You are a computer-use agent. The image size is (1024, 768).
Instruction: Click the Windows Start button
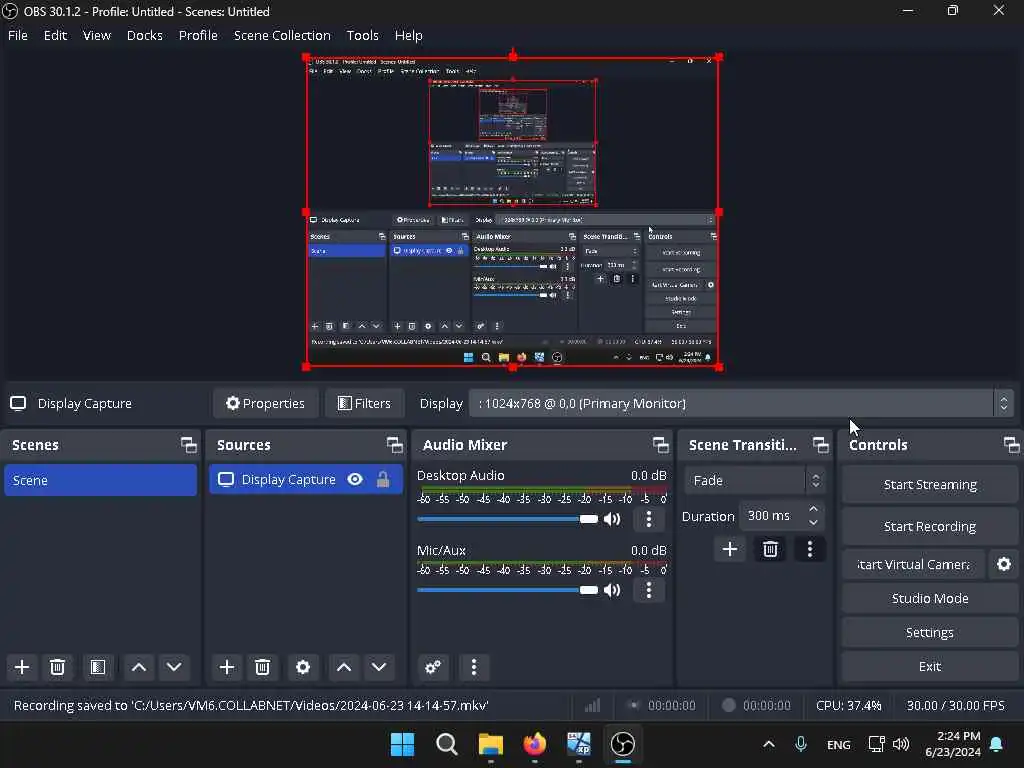402,744
